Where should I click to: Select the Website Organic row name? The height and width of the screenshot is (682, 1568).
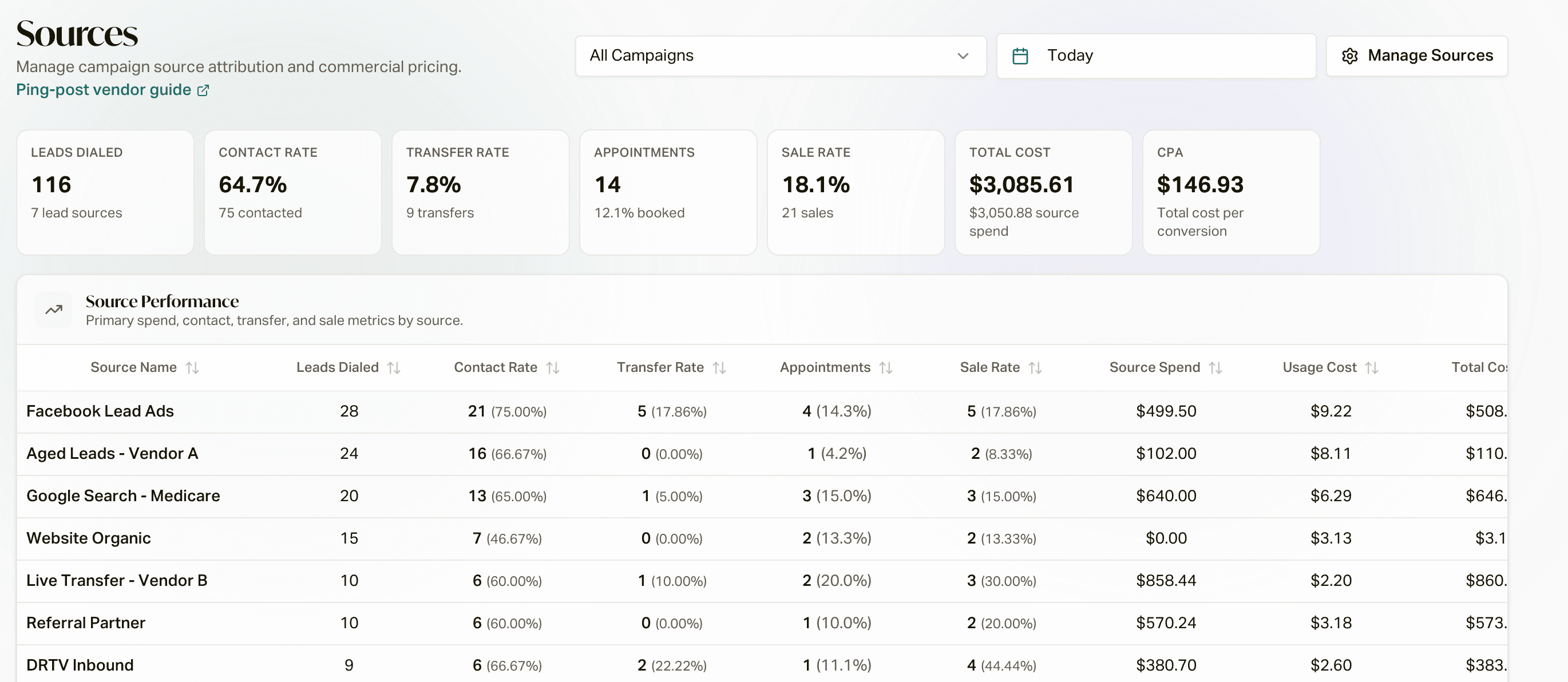coord(88,538)
